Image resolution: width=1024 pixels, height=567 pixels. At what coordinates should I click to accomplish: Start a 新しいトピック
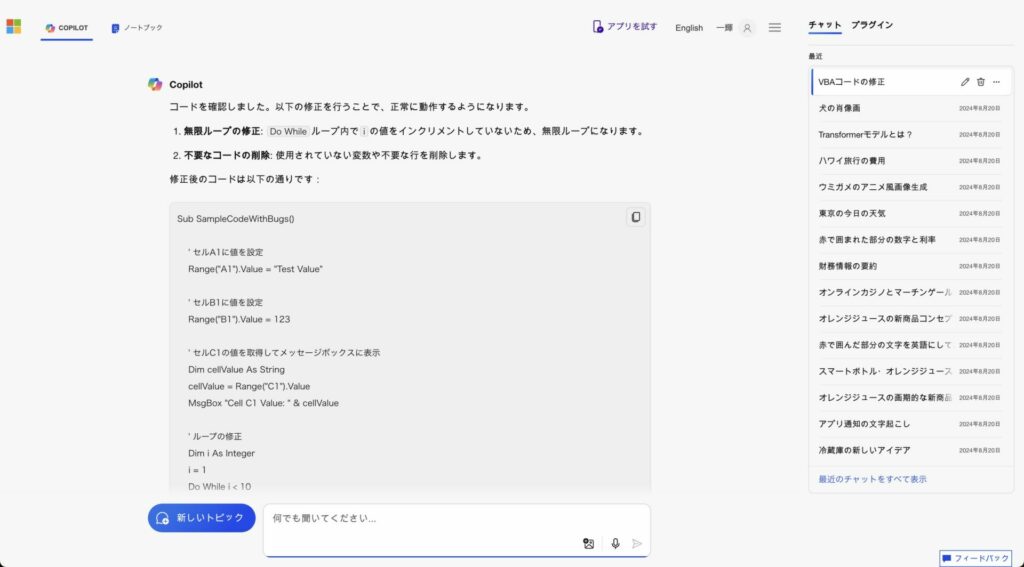pos(201,518)
